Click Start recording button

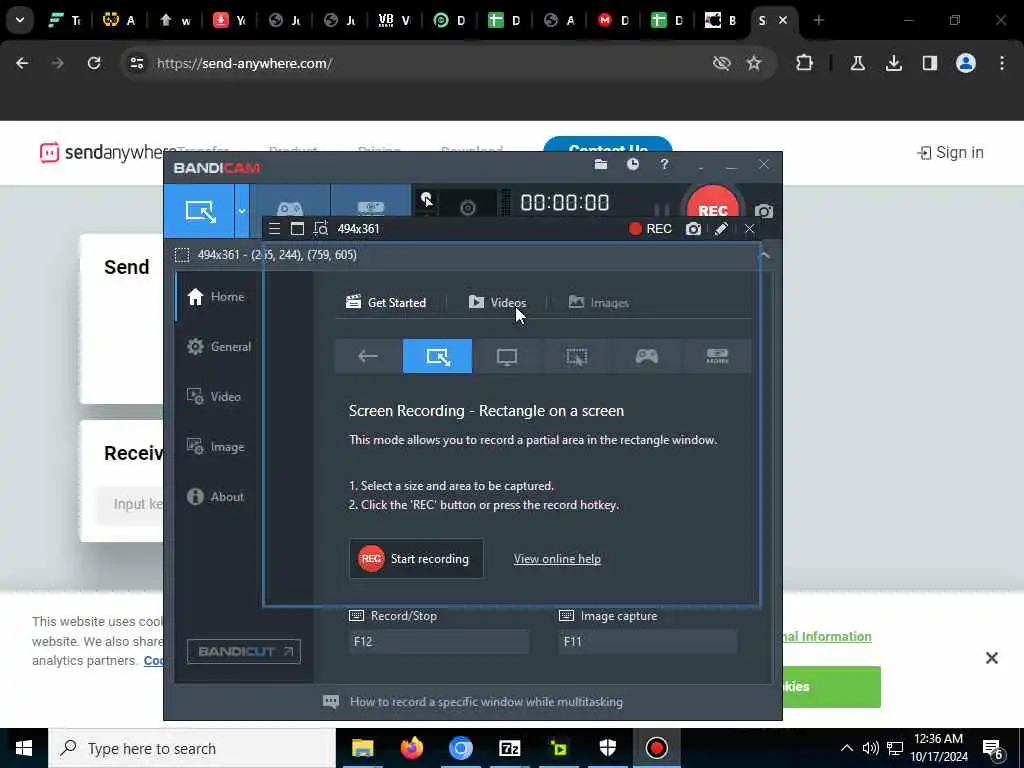coord(416,559)
